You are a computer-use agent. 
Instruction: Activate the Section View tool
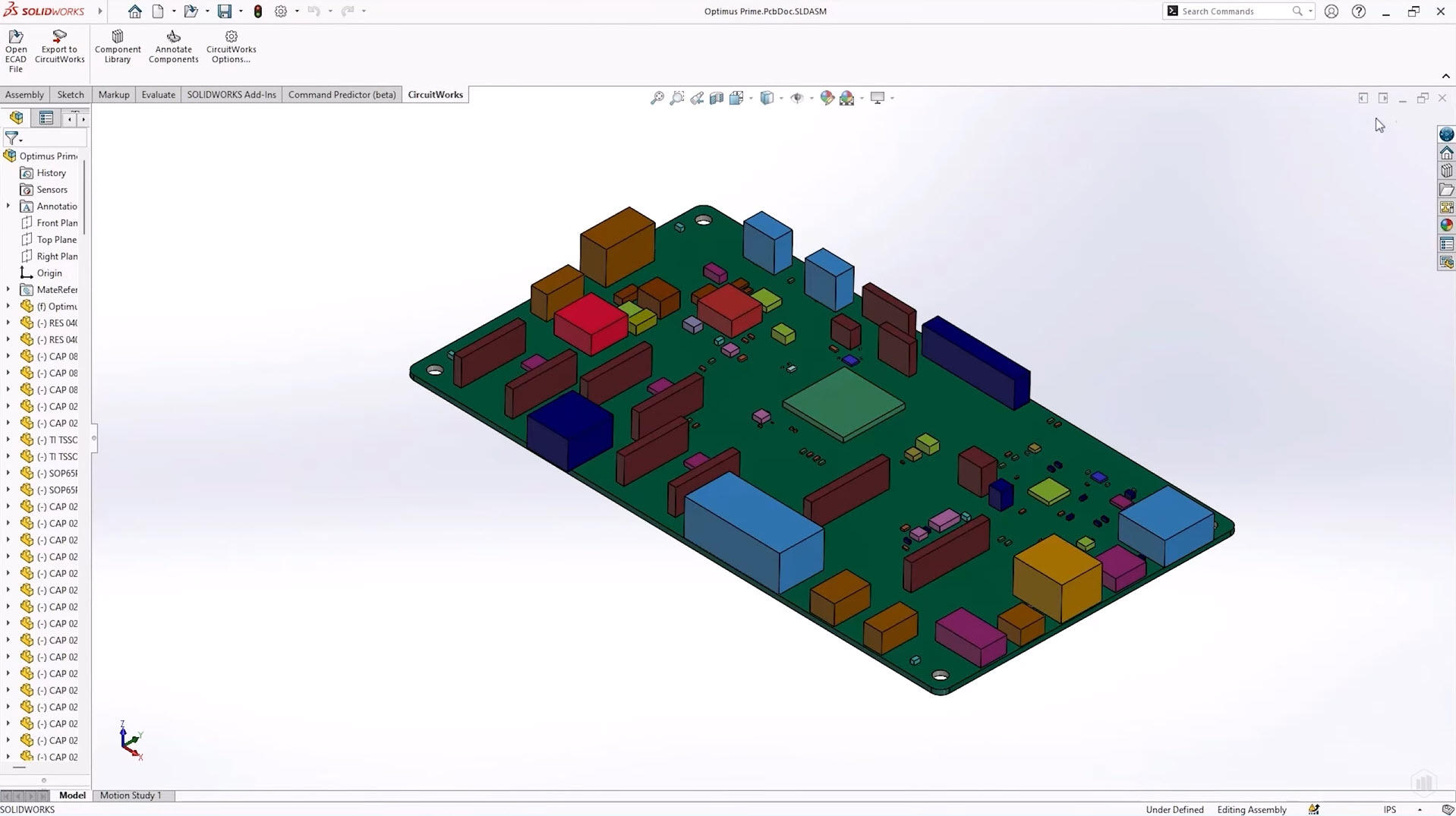(717, 98)
